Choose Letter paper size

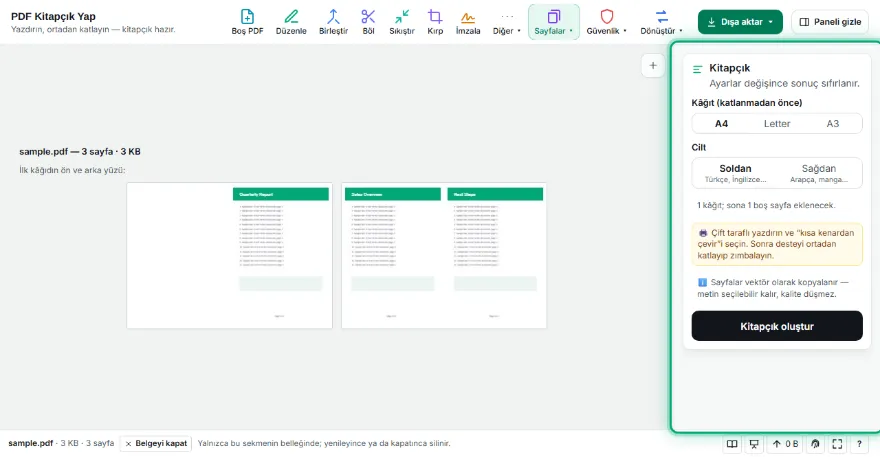pos(777,124)
